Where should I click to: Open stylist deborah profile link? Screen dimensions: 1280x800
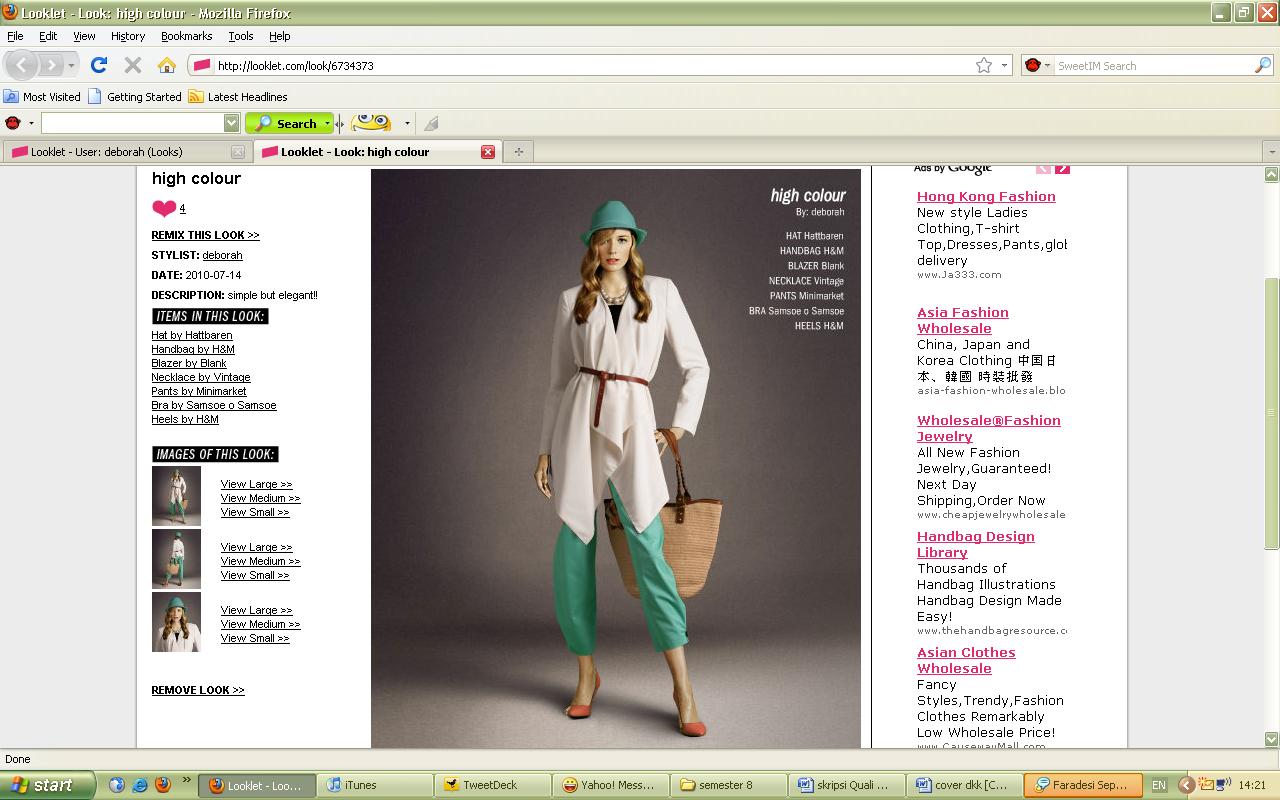point(222,255)
